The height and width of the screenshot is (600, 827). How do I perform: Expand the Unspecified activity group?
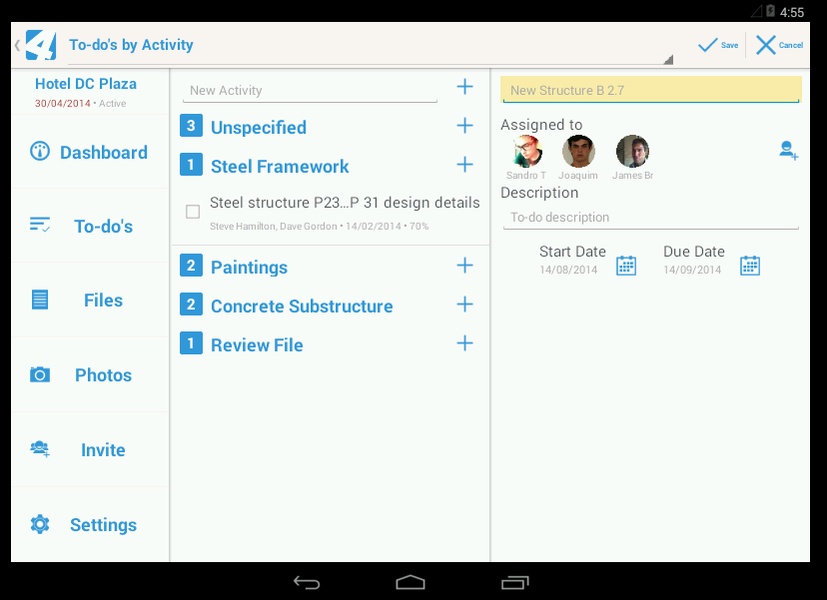[x=258, y=127]
